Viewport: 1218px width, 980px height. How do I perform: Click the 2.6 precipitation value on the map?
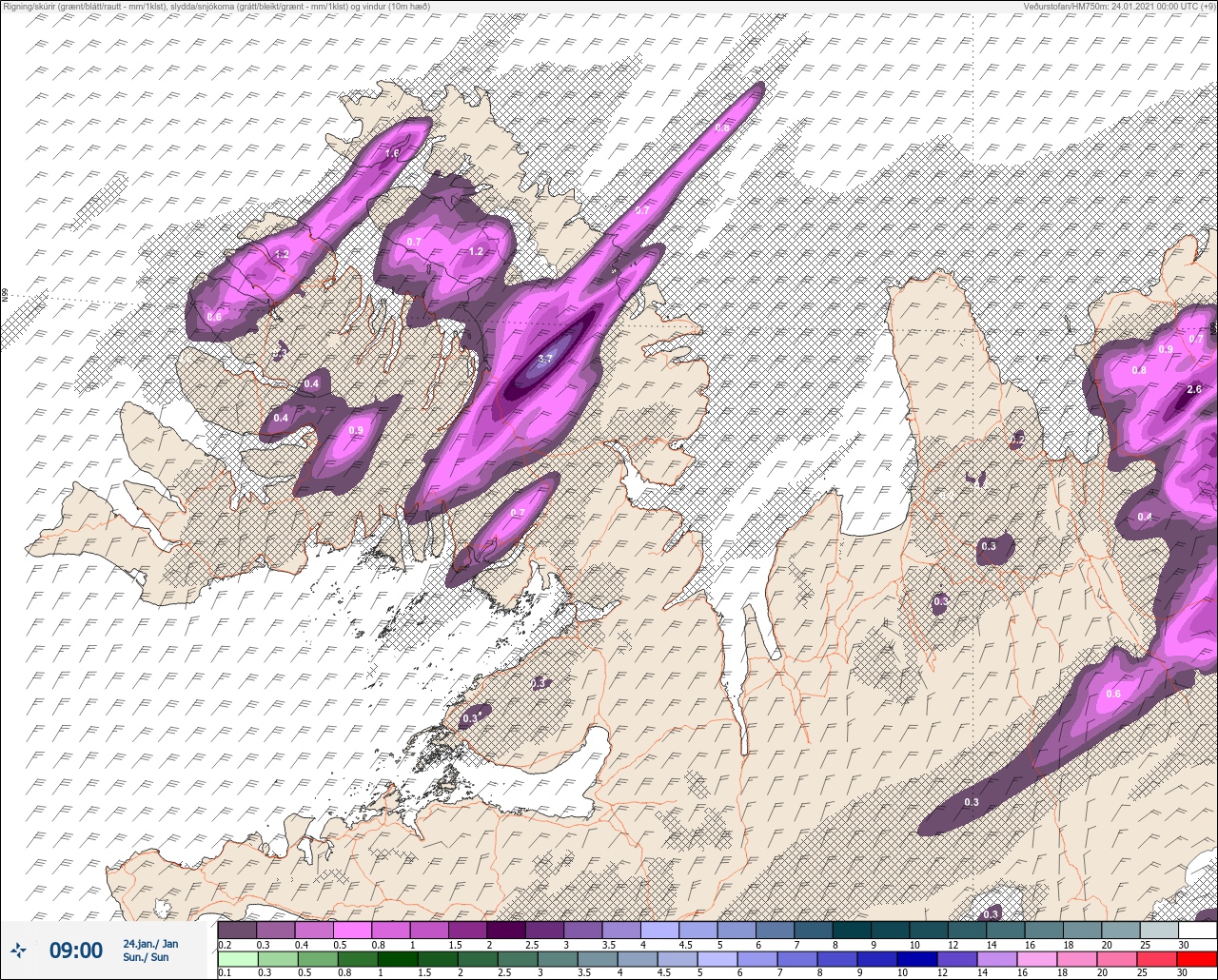coord(1195,389)
